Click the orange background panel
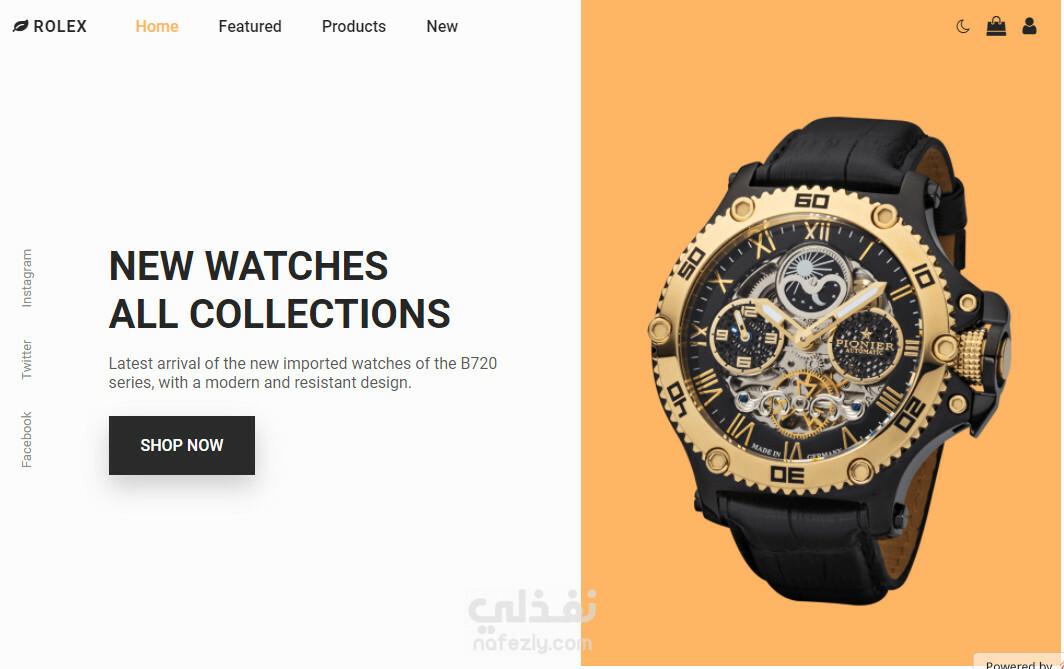Image resolution: width=1064 pixels, height=669 pixels. coord(822,332)
